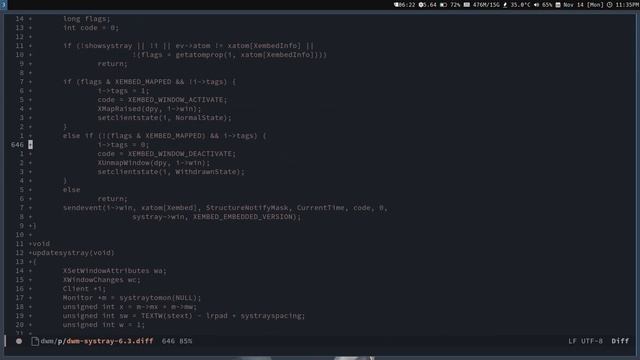Click the '+void' line above updatesystray
This screenshot has height=360, width=640.
39,244
